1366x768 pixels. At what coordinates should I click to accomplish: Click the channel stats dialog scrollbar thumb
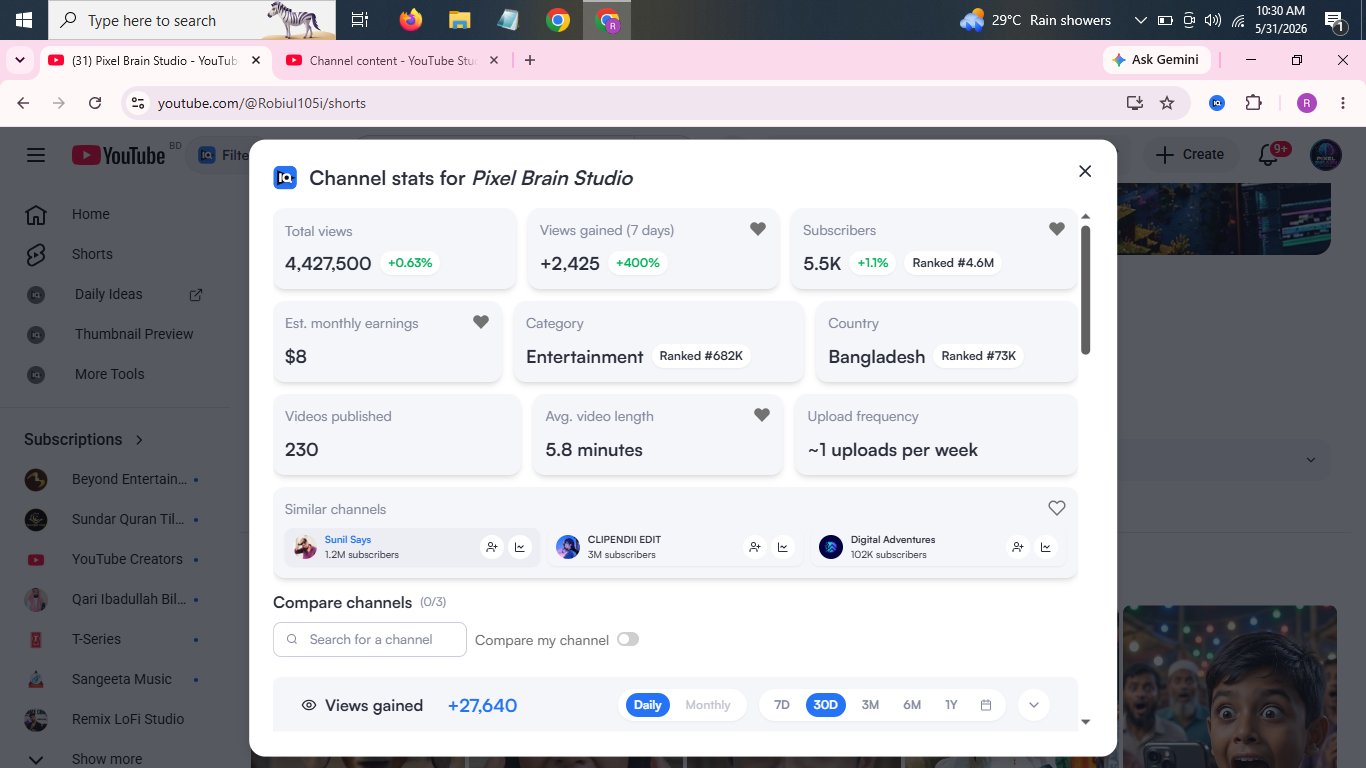point(1086,290)
